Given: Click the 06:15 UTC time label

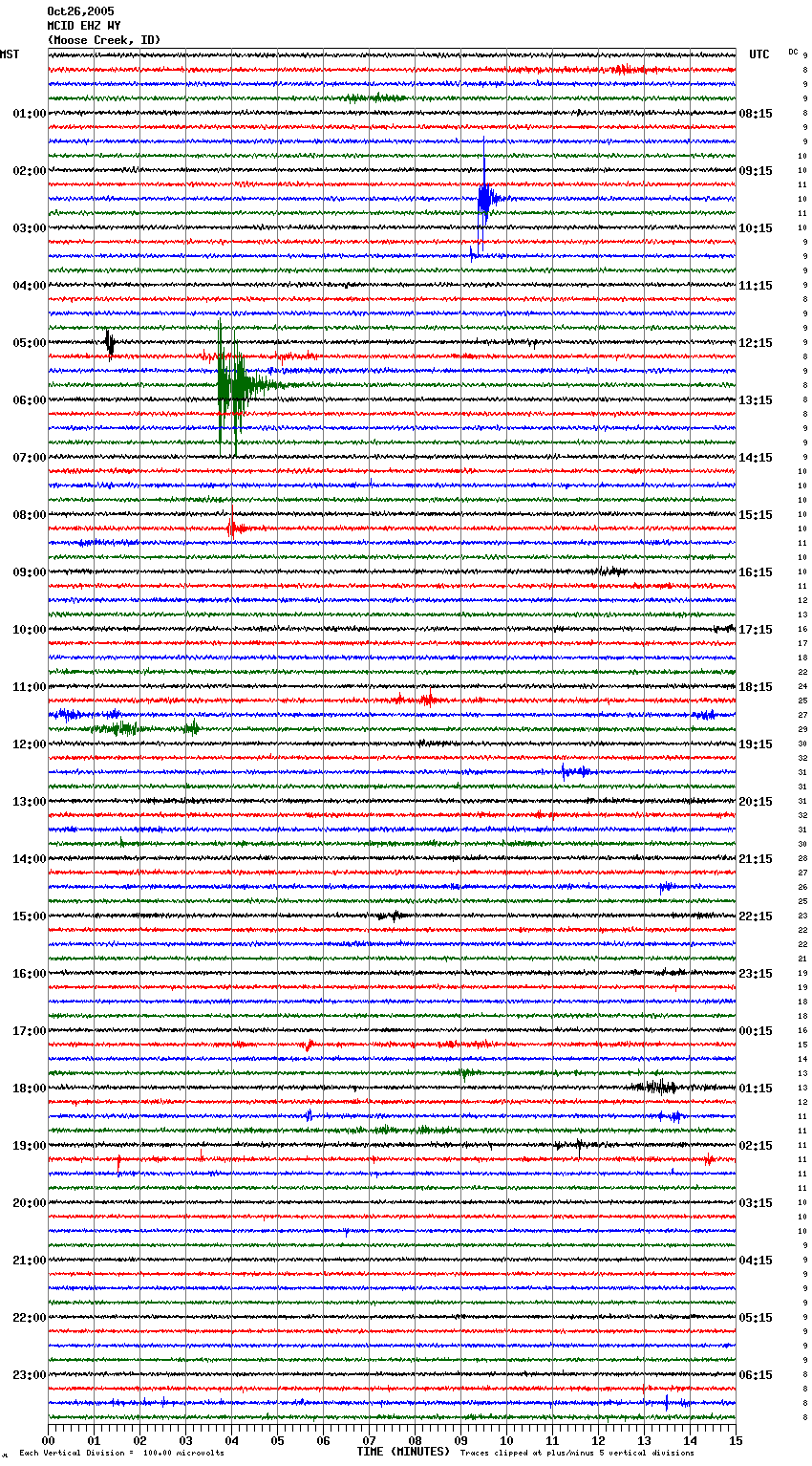Looking at the screenshot, I should click(x=756, y=1375).
